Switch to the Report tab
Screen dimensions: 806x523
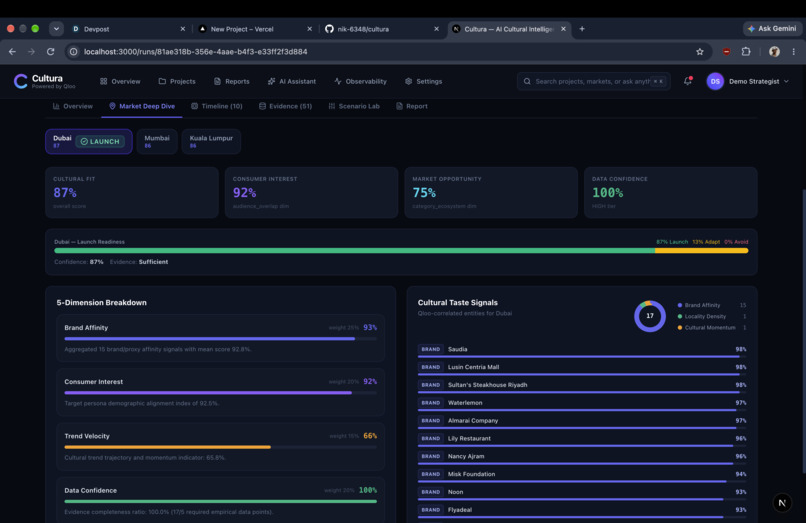(x=412, y=106)
